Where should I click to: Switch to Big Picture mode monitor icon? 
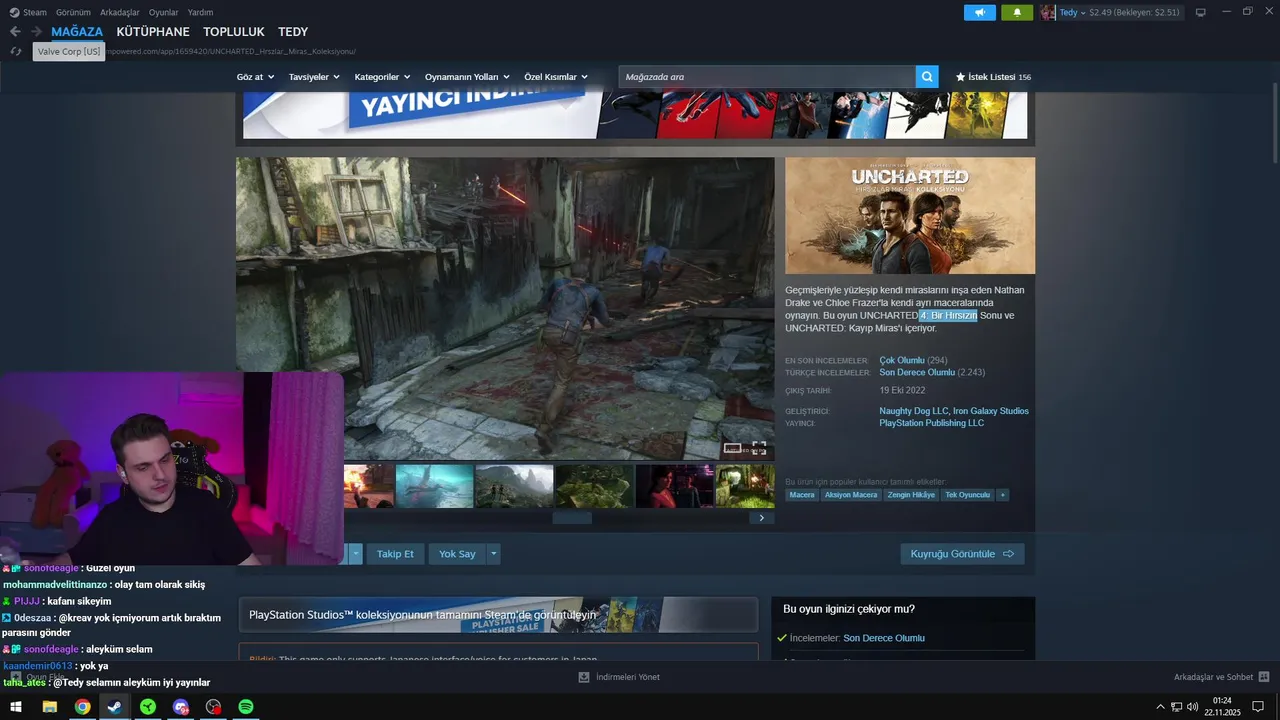coord(1201,12)
